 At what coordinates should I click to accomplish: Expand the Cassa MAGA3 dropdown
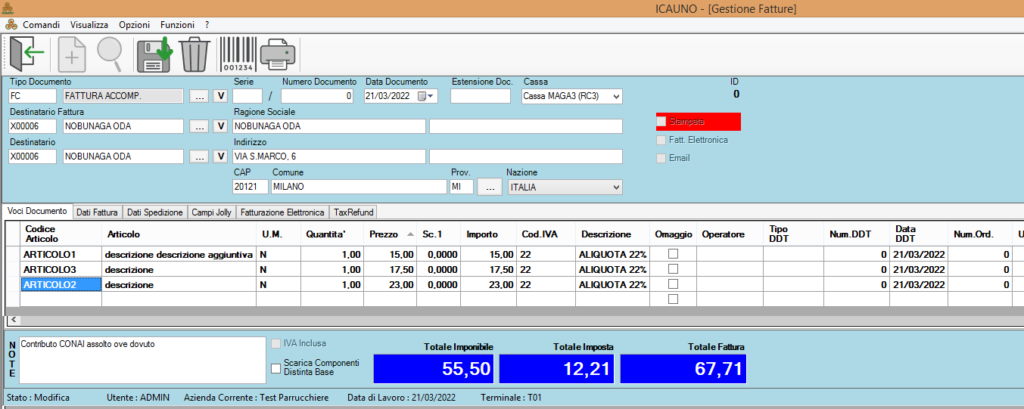pos(615,96)
